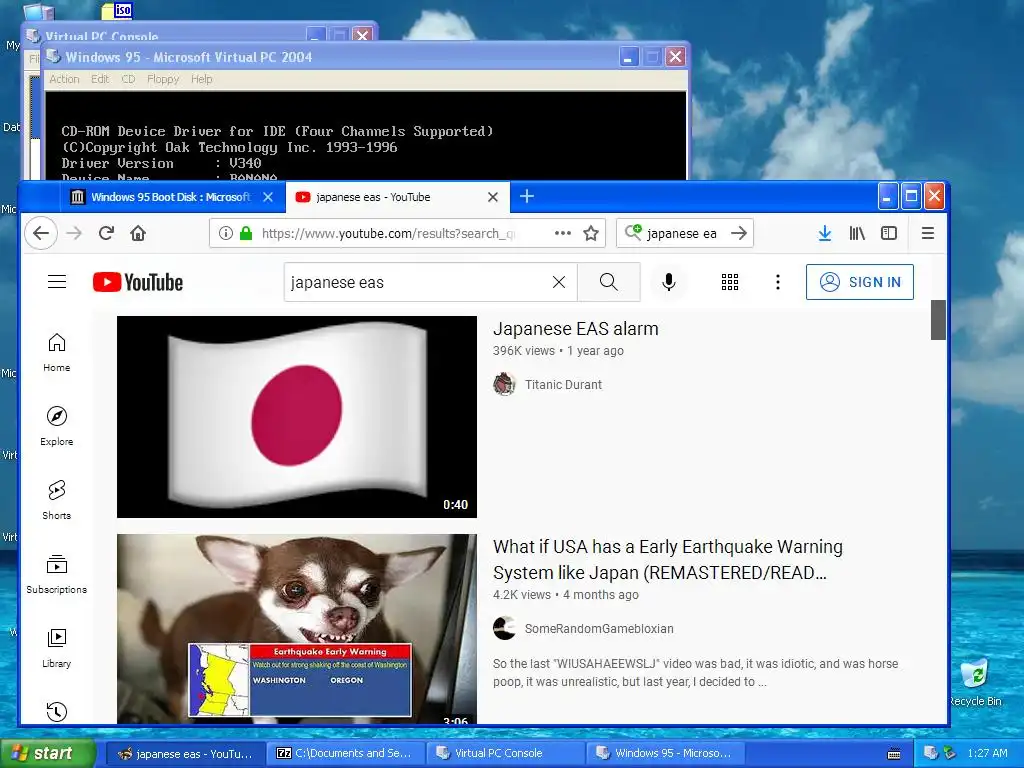Open the YouTube guide hamburger menu
The height and width of the screenshot is (768, 1024).
tap(57, 281)
